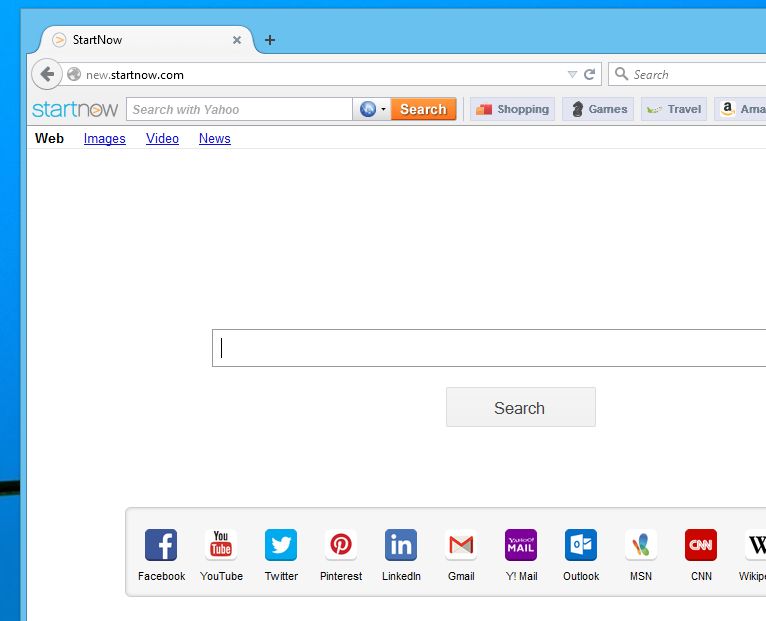This screenshot has width=766, height=621.
Task: Click the address bar URL new.startnow.com
Action: tap(135, 75)
